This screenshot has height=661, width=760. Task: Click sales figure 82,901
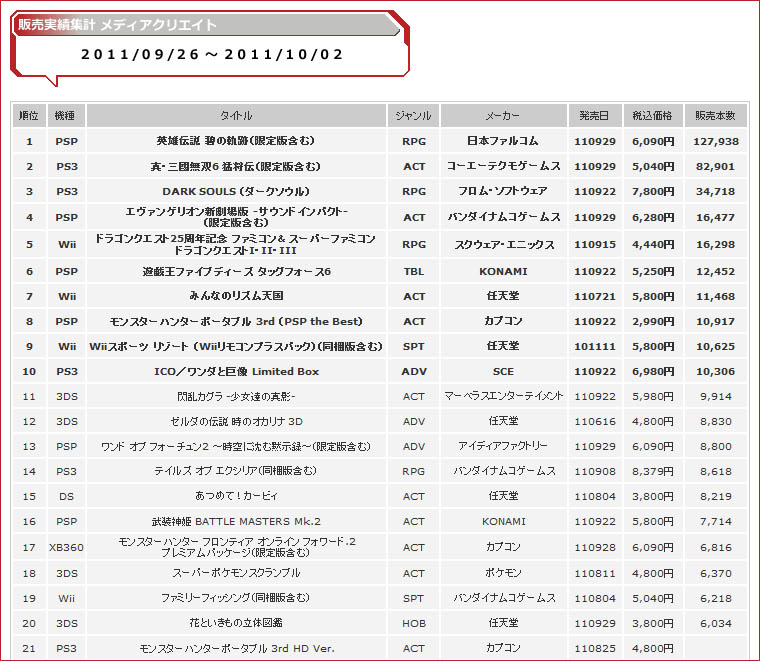715,167
